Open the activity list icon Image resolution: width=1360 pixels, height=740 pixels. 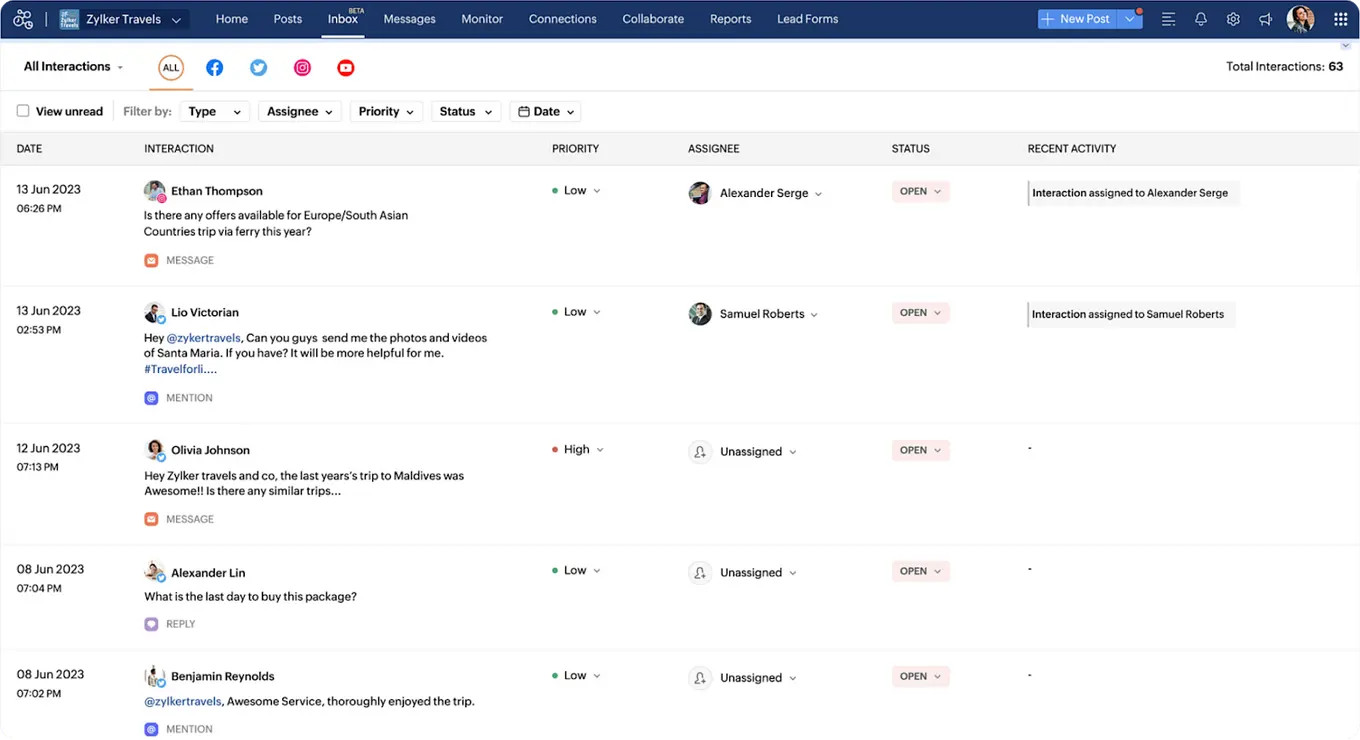[x=1168, y=18]
